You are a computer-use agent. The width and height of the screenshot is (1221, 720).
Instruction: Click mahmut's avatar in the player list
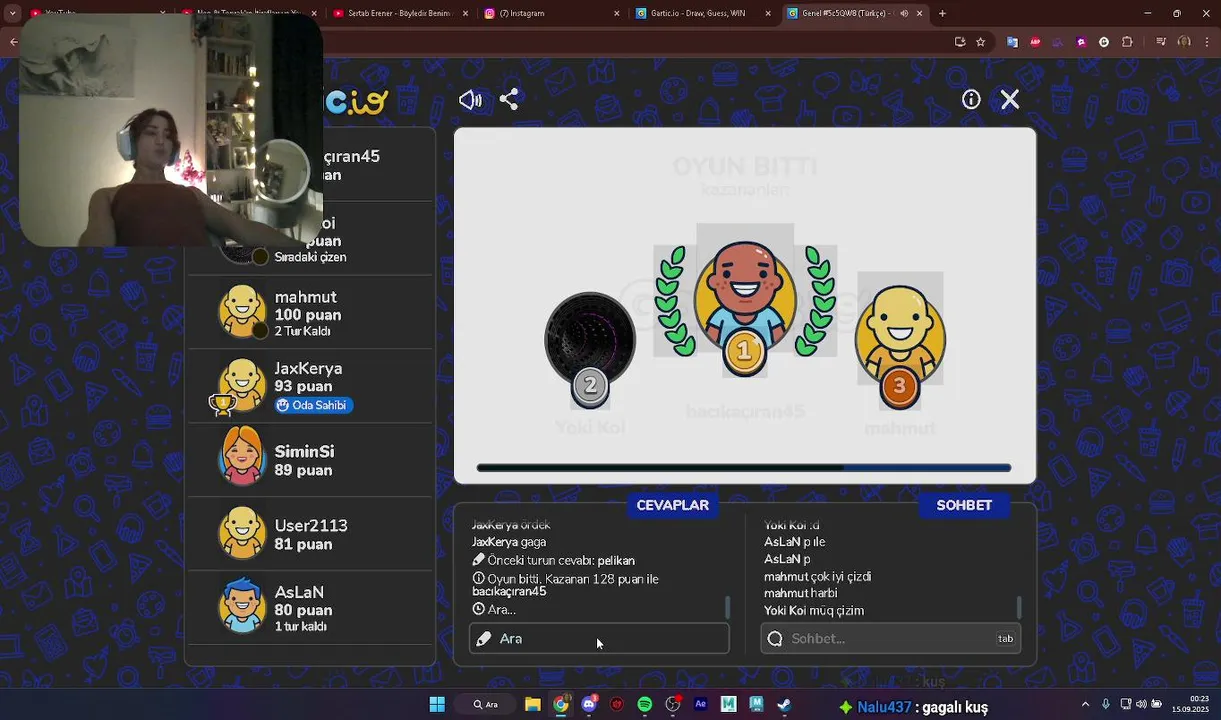242,311
